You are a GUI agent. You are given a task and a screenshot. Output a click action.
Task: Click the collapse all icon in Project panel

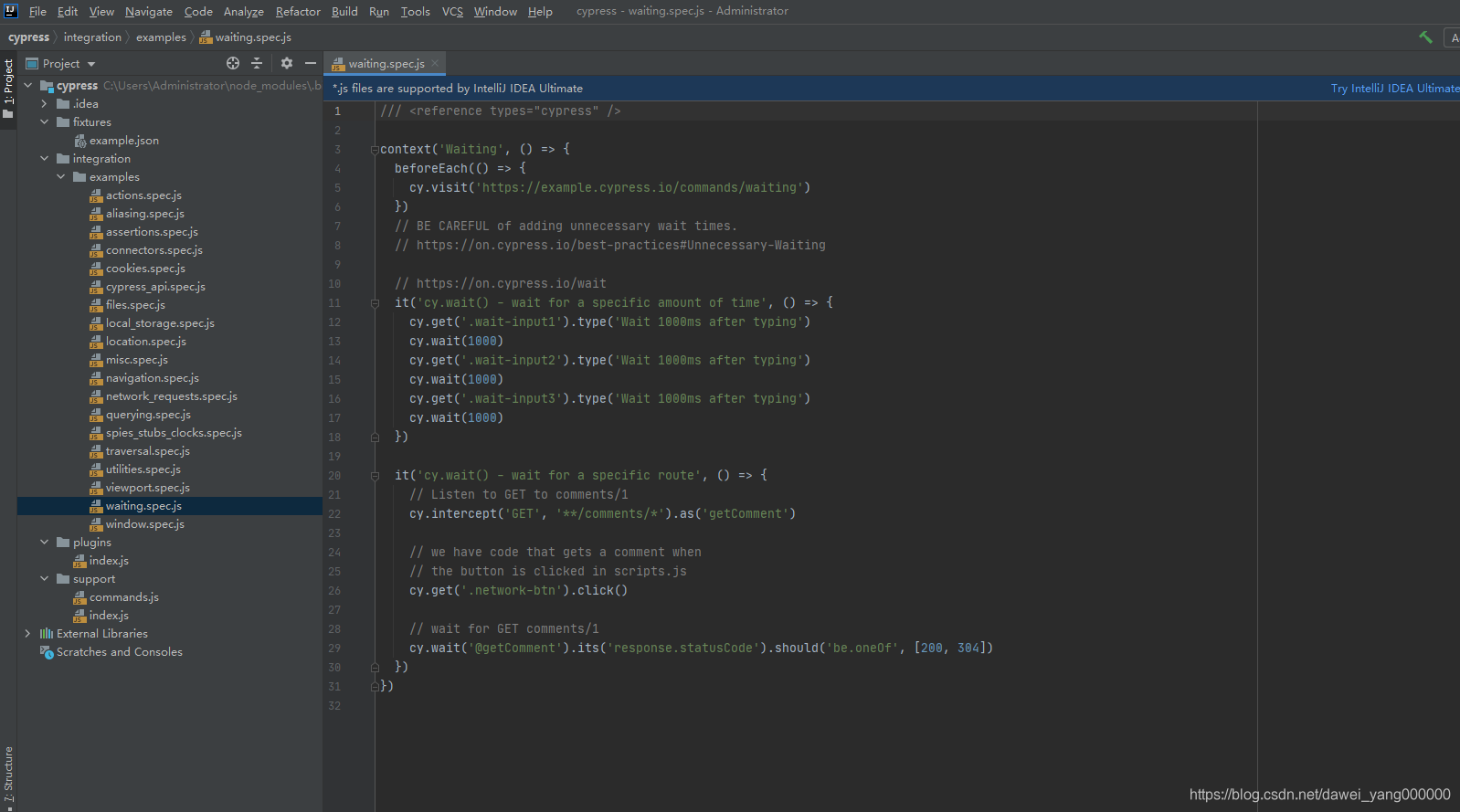[257, 63]
